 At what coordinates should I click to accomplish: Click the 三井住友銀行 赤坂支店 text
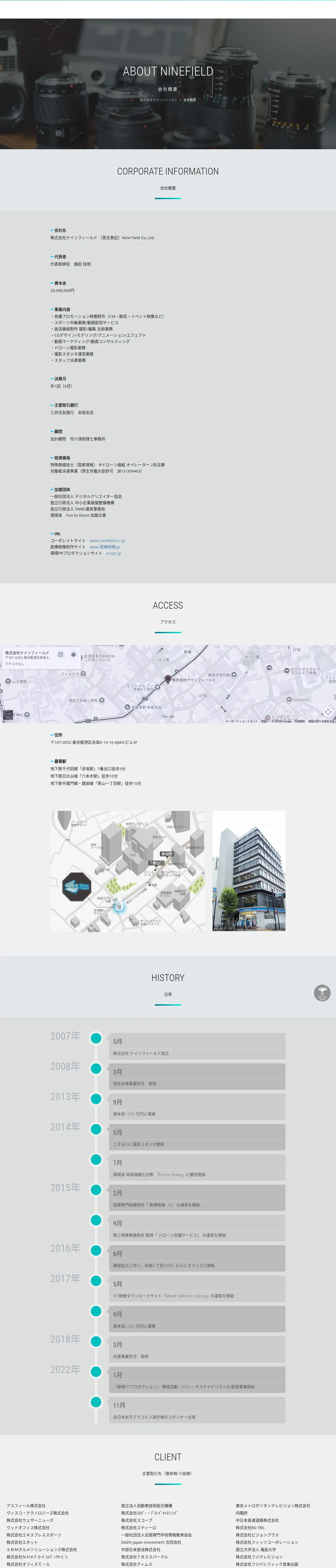pos(72,413)
